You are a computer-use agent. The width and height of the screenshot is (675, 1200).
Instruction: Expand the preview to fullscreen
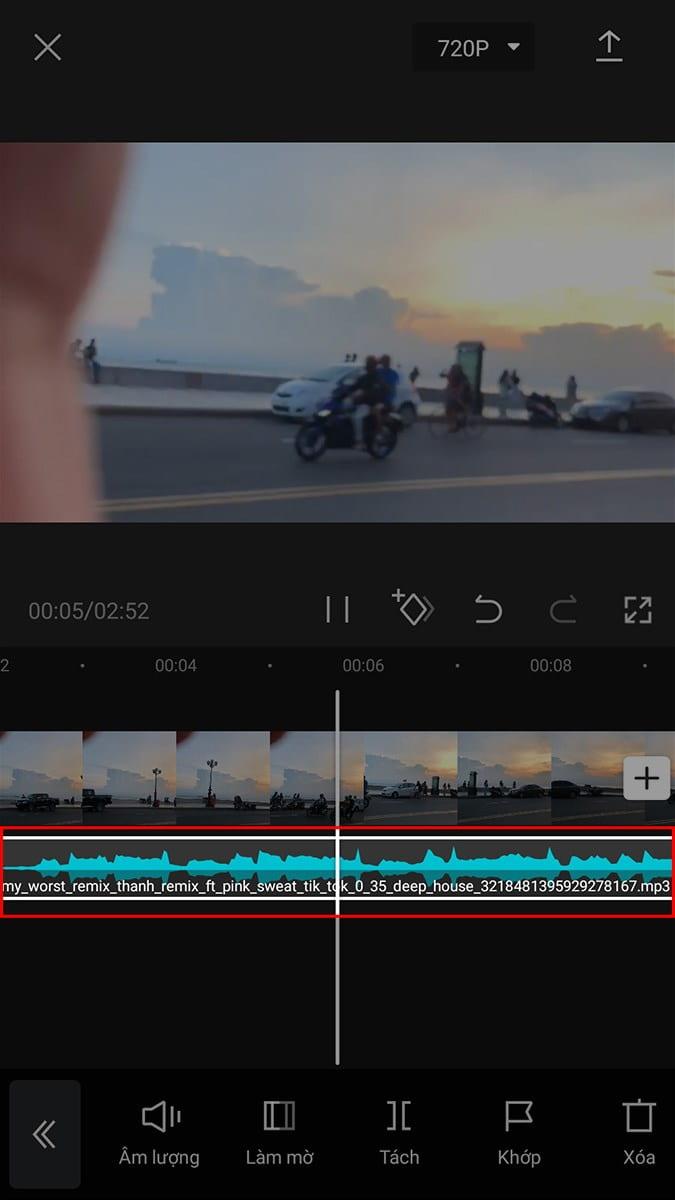(637, 610)
